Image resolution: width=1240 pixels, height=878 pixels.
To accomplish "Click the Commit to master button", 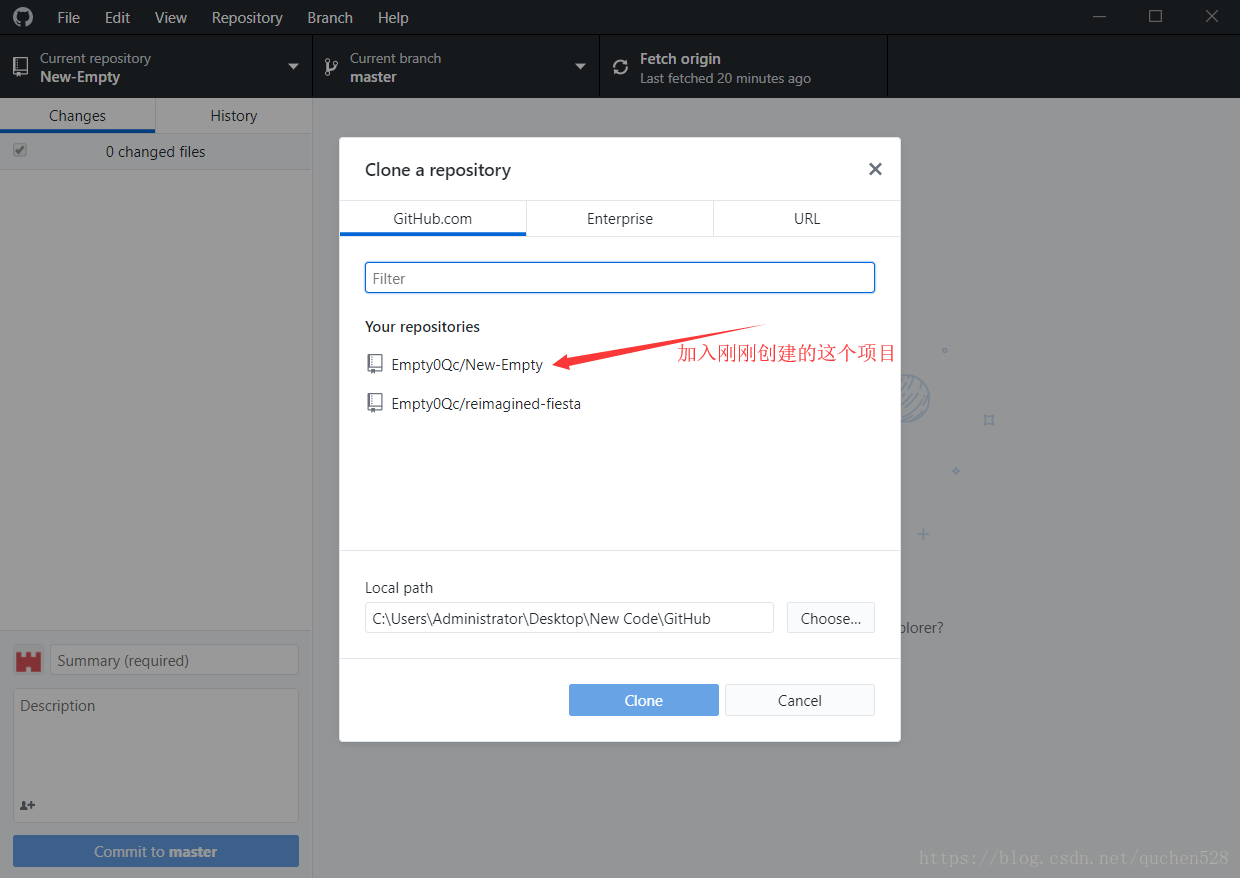I will click(x=156, y=851).
